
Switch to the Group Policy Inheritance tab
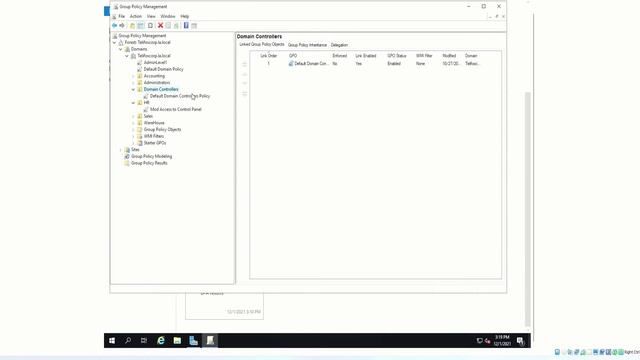[x=307, y=45]
